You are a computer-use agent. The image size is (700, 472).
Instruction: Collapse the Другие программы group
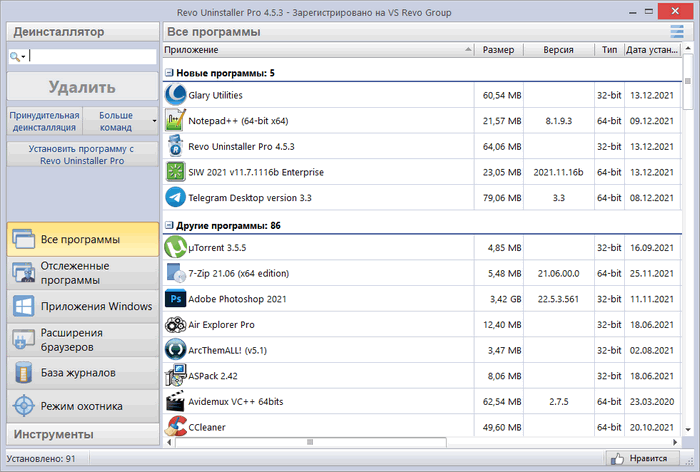[169, 226]
